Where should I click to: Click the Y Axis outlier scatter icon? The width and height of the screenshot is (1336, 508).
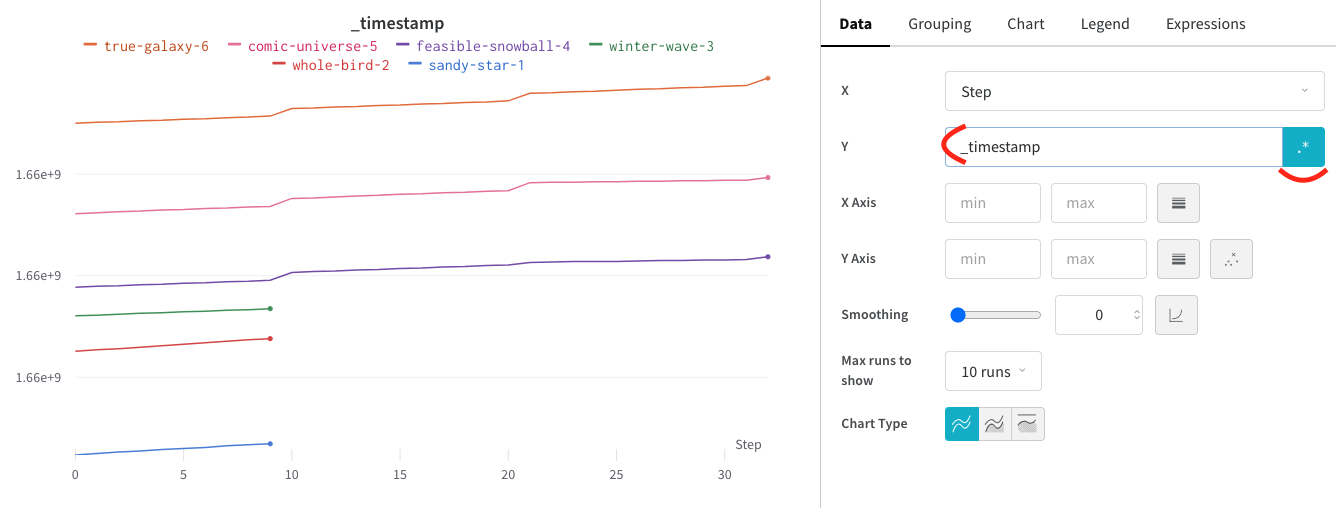point(1231,259)
